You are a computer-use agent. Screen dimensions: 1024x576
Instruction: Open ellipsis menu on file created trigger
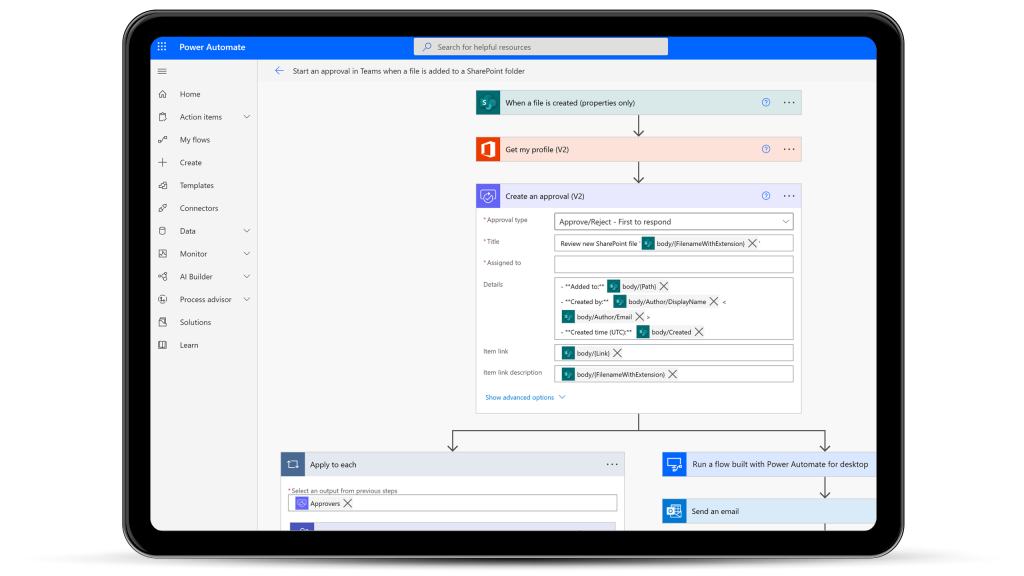click(789, 103)
